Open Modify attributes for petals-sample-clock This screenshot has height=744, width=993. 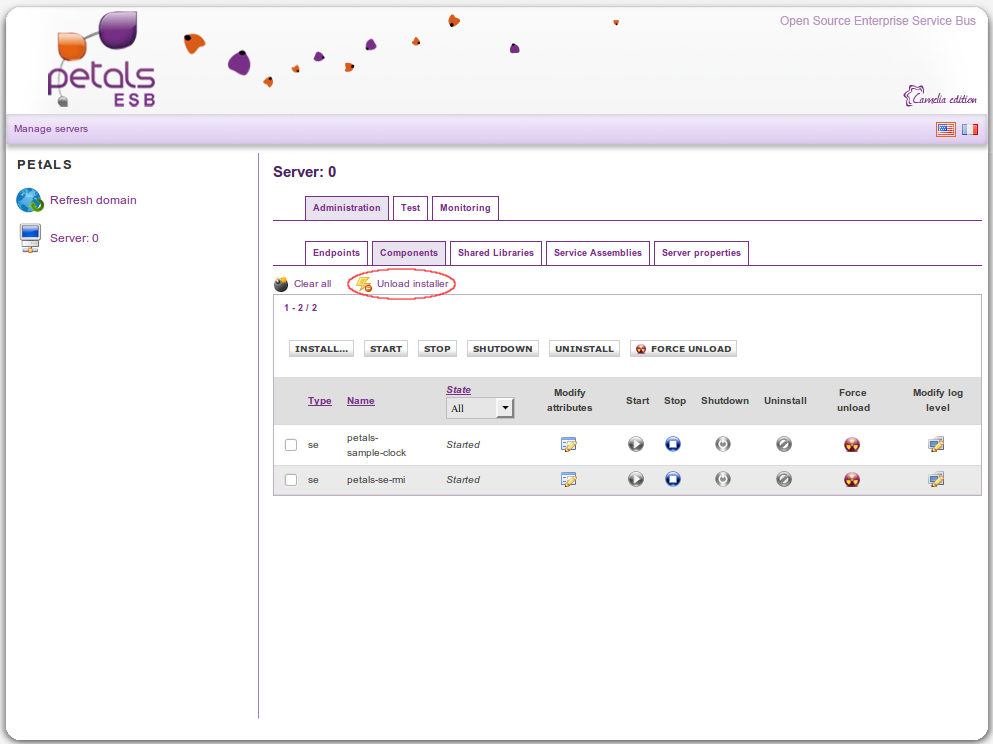coord(569,445)
